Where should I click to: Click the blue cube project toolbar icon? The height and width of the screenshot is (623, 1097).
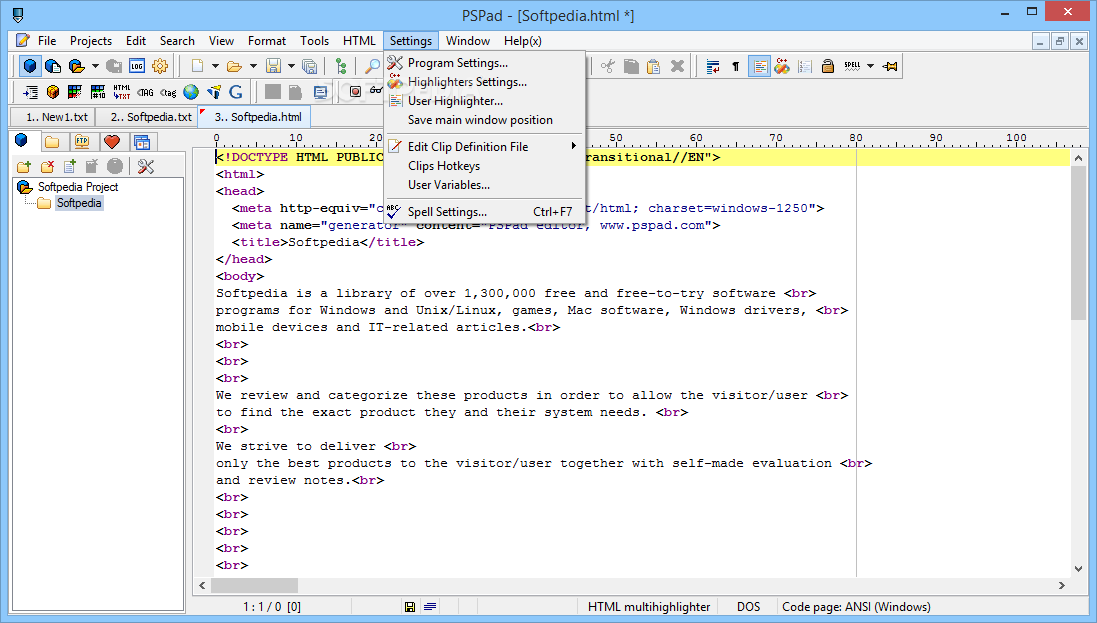(30, 66)
